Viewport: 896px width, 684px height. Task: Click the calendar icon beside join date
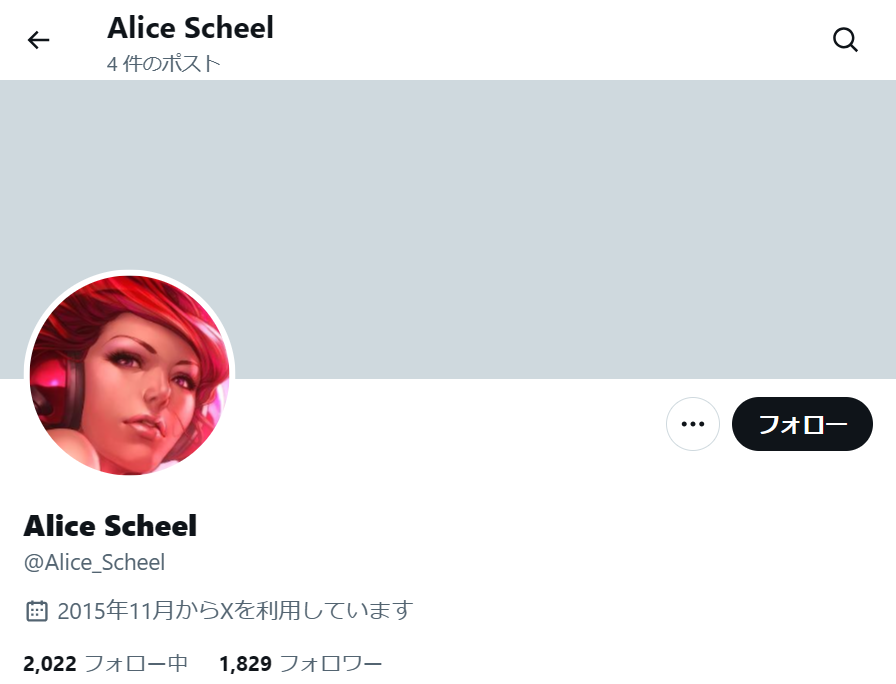37,611
